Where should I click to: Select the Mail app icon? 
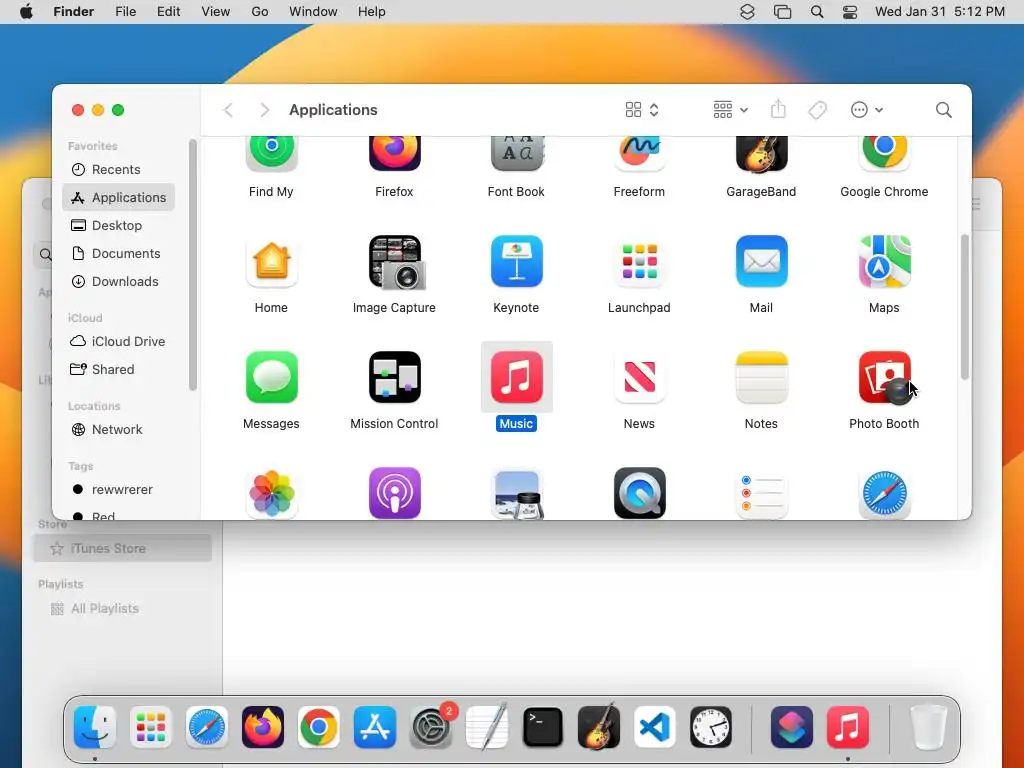(x=761, y=262)
